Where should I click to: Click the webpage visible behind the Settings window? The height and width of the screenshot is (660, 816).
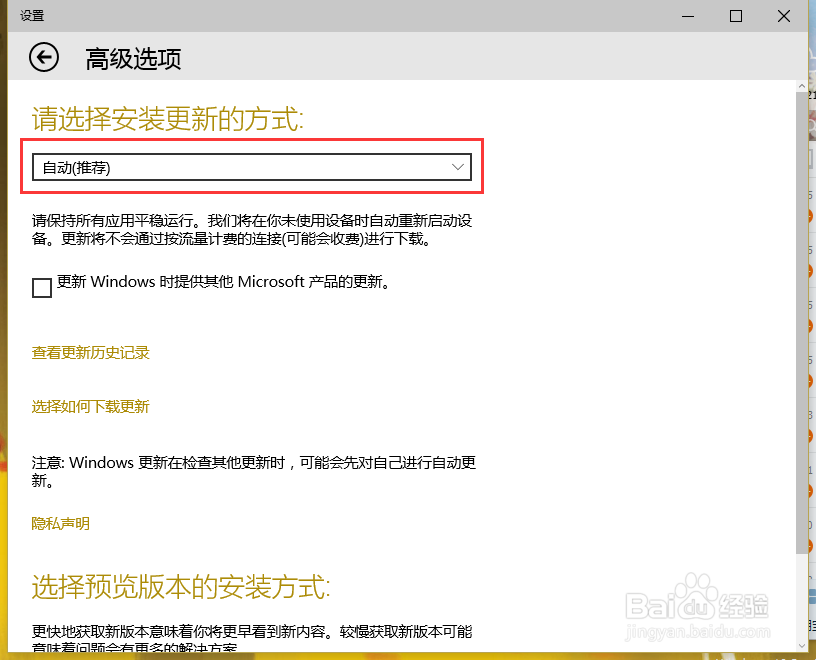tap(812, 300)
